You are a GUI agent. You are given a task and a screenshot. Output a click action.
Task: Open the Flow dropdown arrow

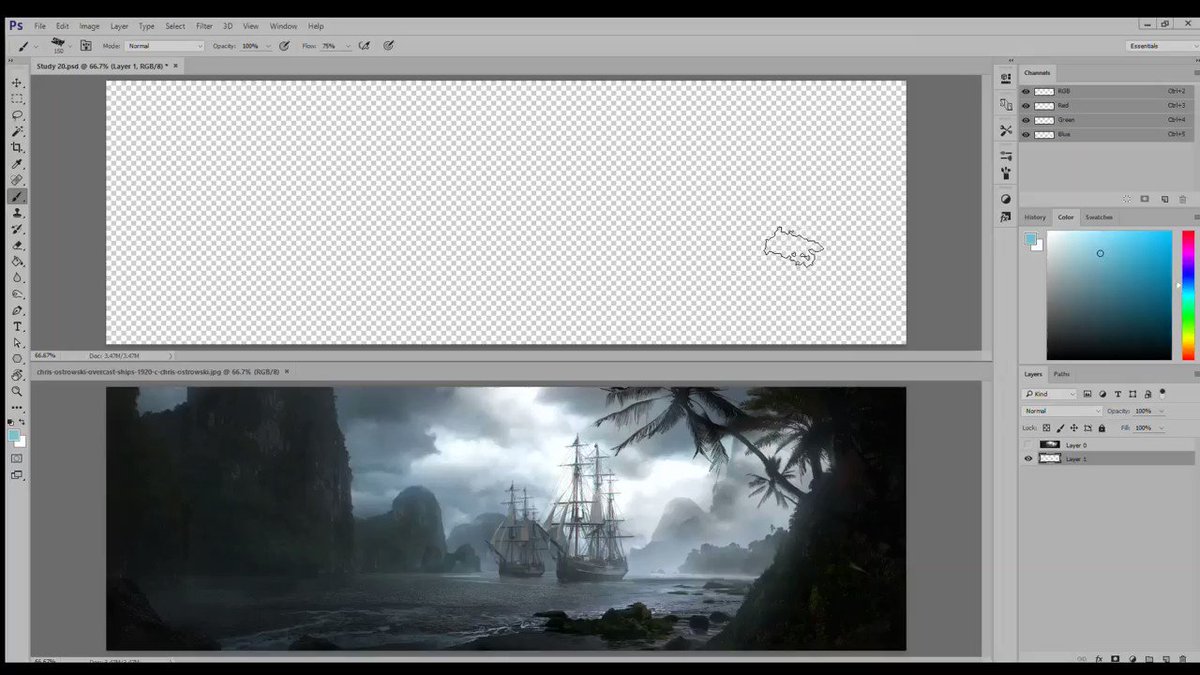(348, 45)
